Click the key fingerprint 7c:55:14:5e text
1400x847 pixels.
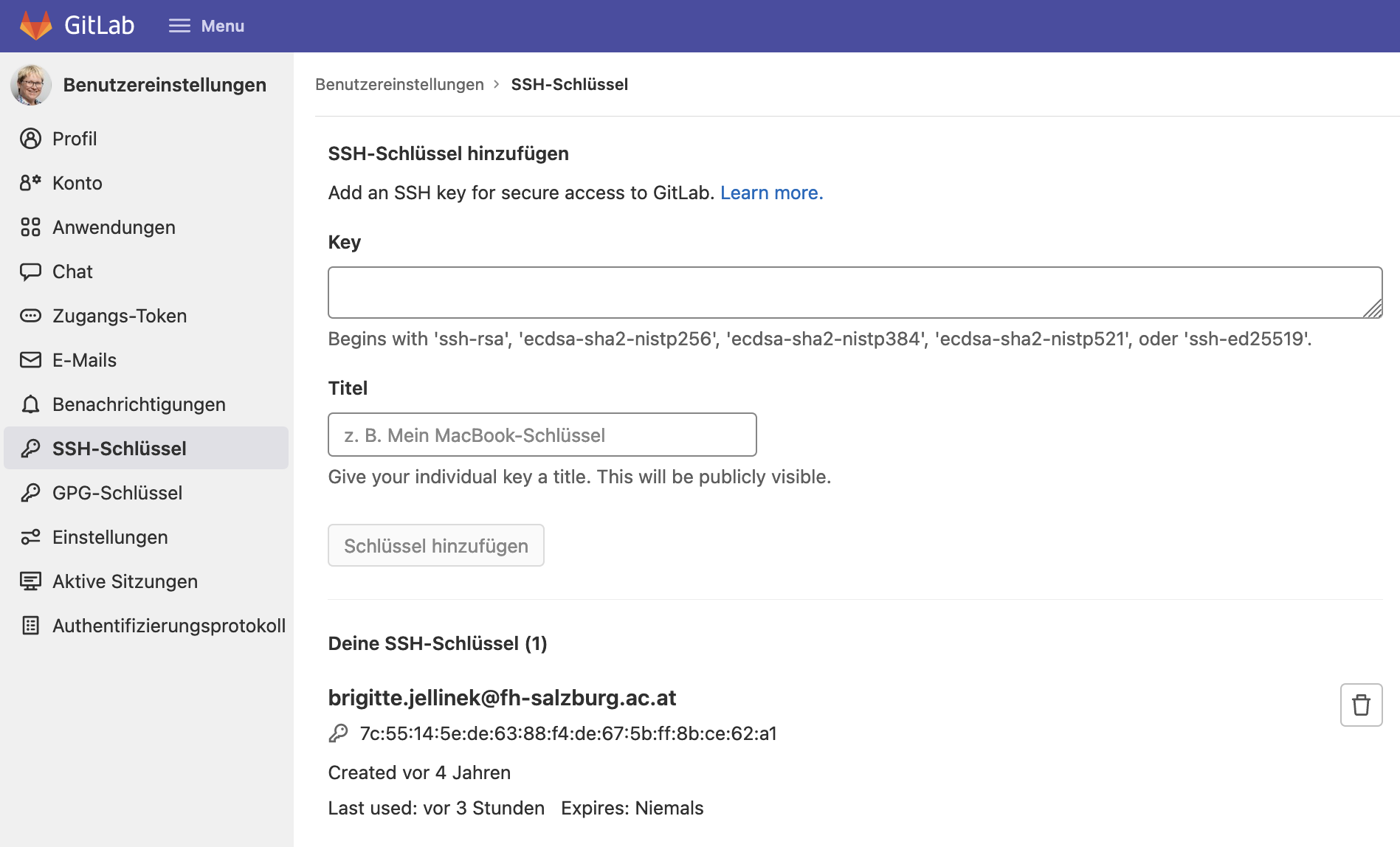[568, 733]
